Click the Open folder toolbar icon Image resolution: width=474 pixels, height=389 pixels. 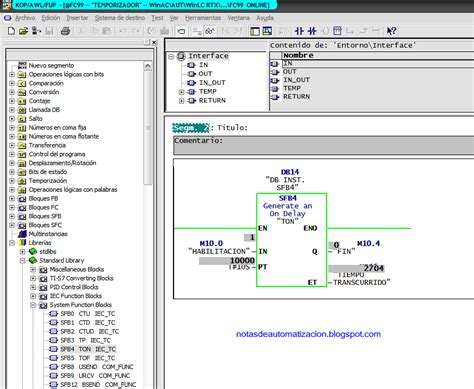(23, 31)
